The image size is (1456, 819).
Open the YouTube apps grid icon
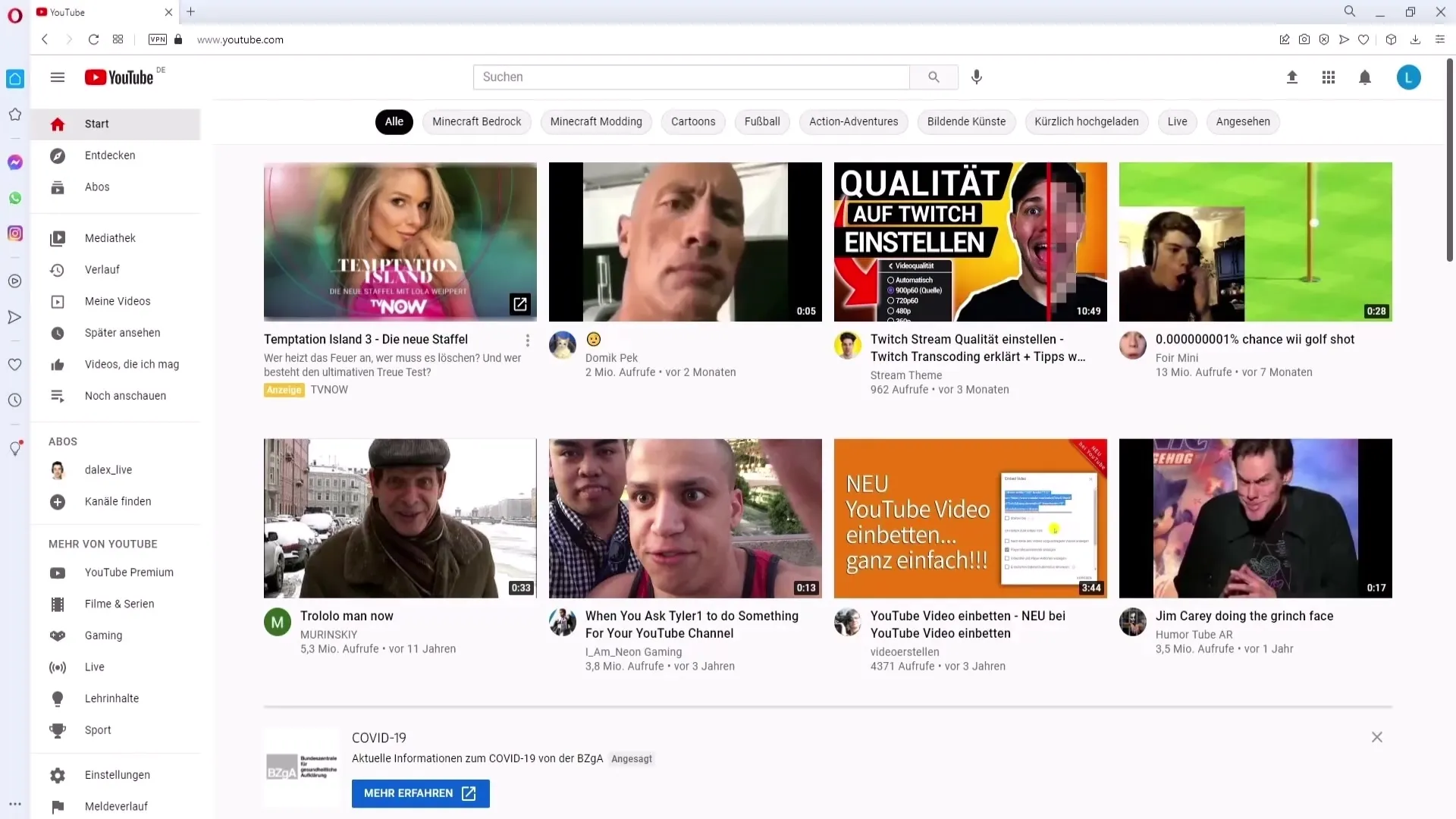click(x=1329, y=77)
